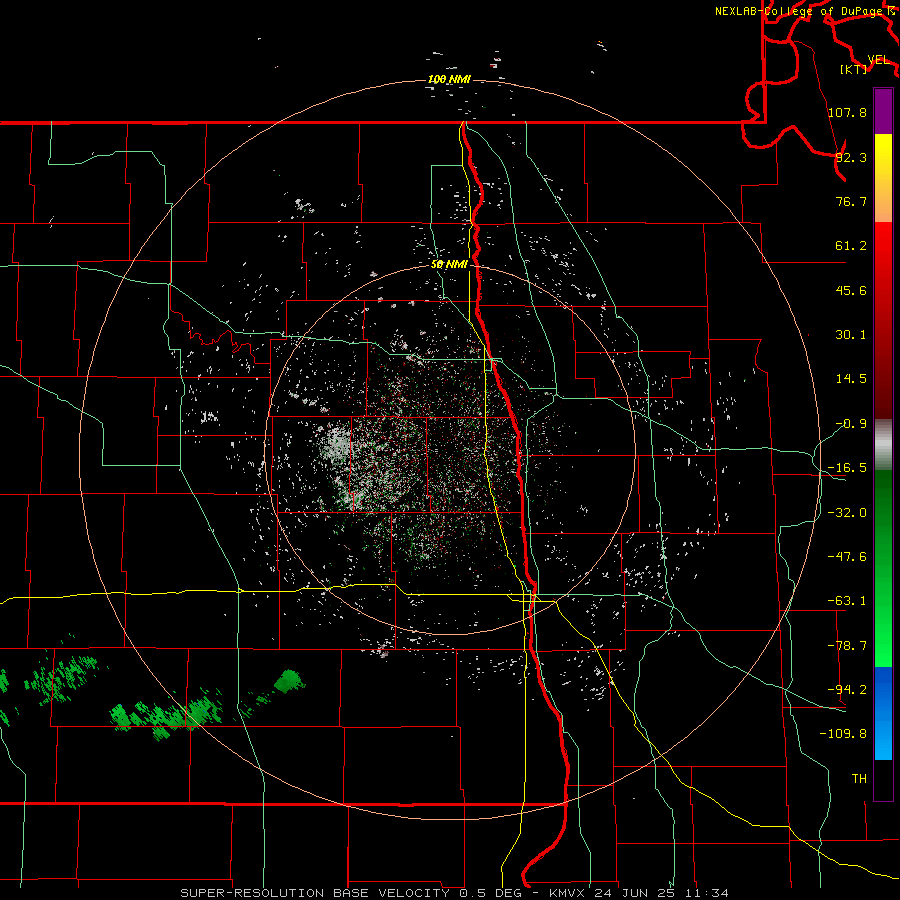The image size is (900, 900).
Task: Click the -78.7 velocity scale value
Action: [847, 646]
